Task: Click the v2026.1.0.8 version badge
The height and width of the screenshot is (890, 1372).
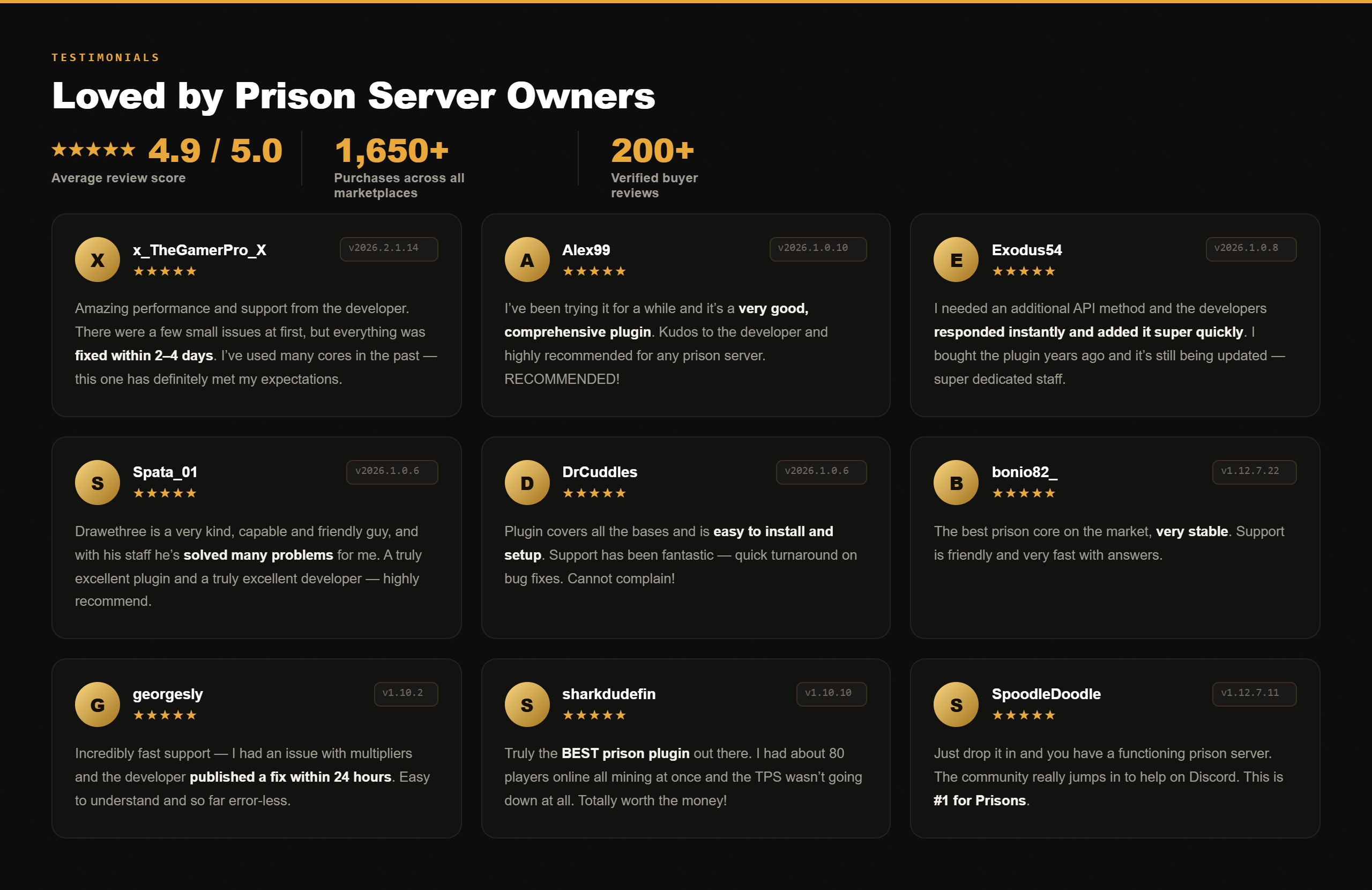Action: (x=1250, y=249)
